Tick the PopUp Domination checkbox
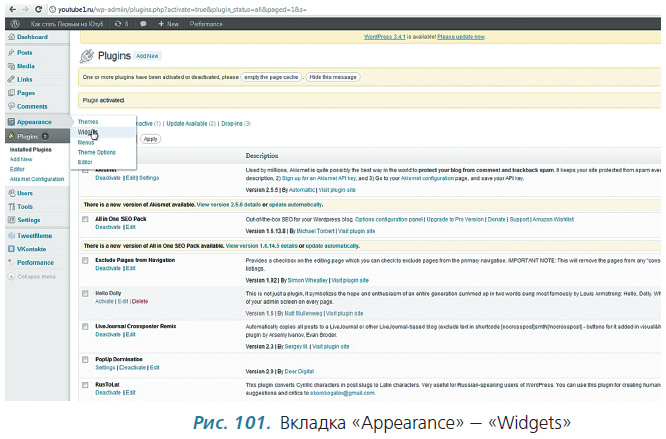Image resolution: width=666 pixels, height=439 pixels. pyautogui.click(x=85, y=360)
